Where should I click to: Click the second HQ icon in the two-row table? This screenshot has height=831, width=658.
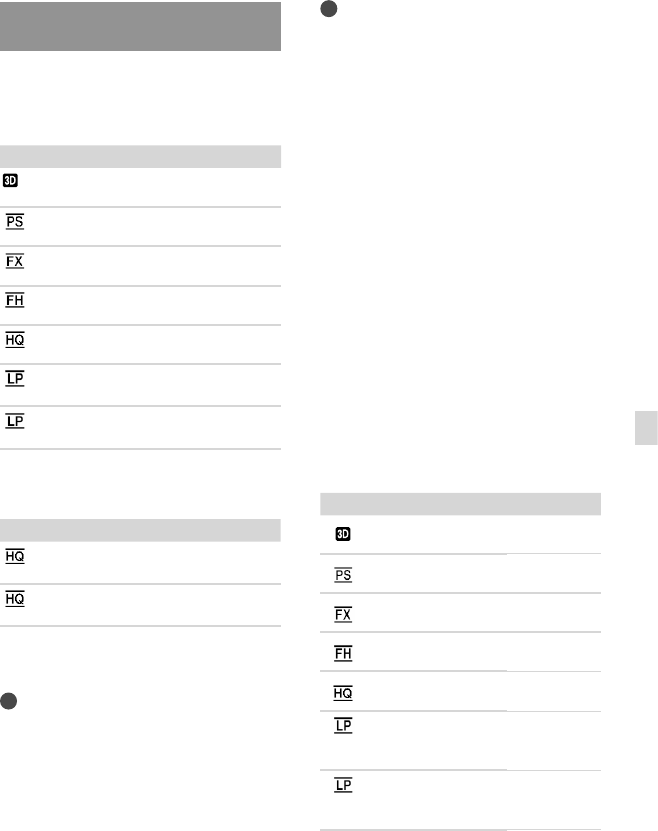15,599
